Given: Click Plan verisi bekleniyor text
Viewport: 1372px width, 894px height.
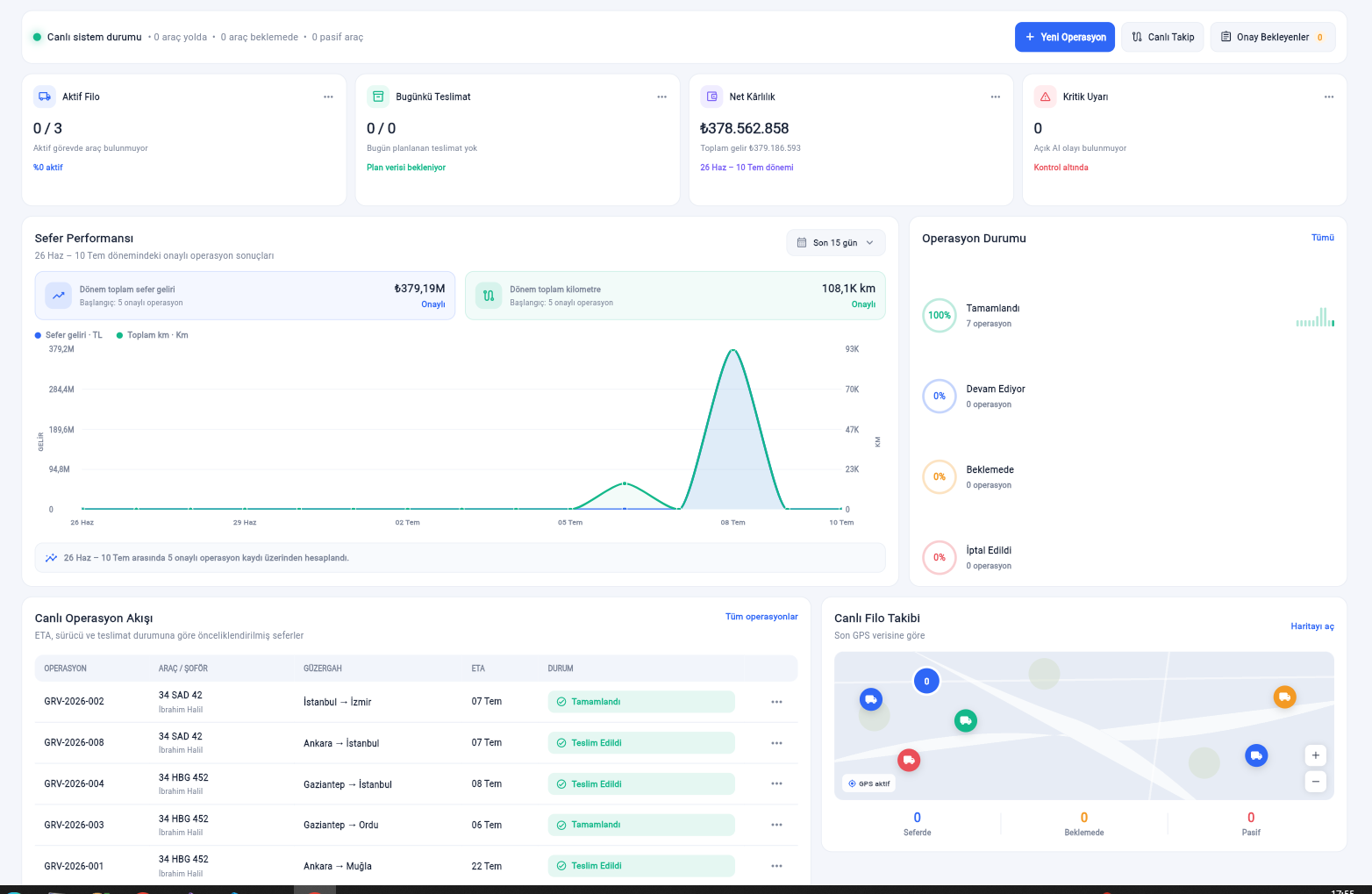Looking at the screenshot, I should coord(406,168).
